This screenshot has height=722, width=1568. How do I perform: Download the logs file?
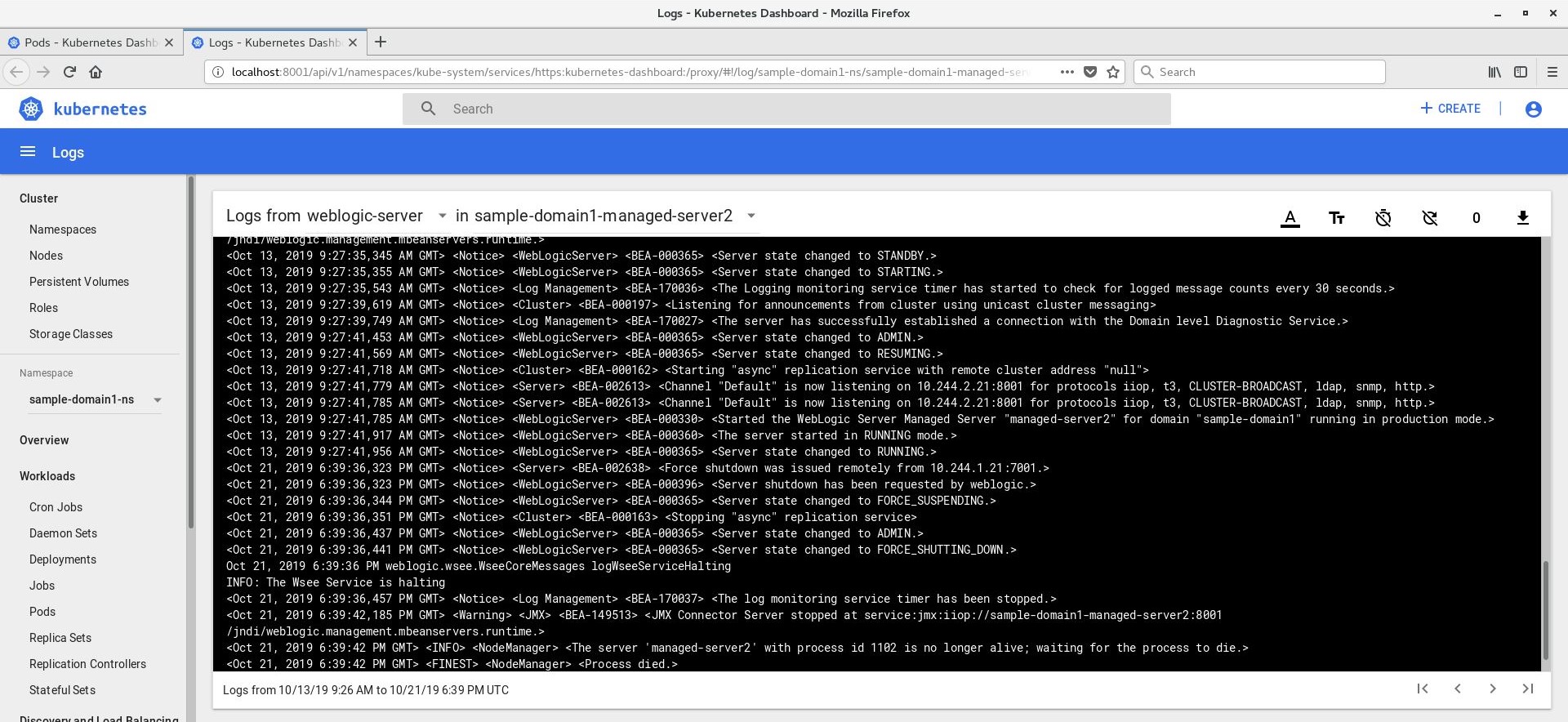(x=1523, y=218)
